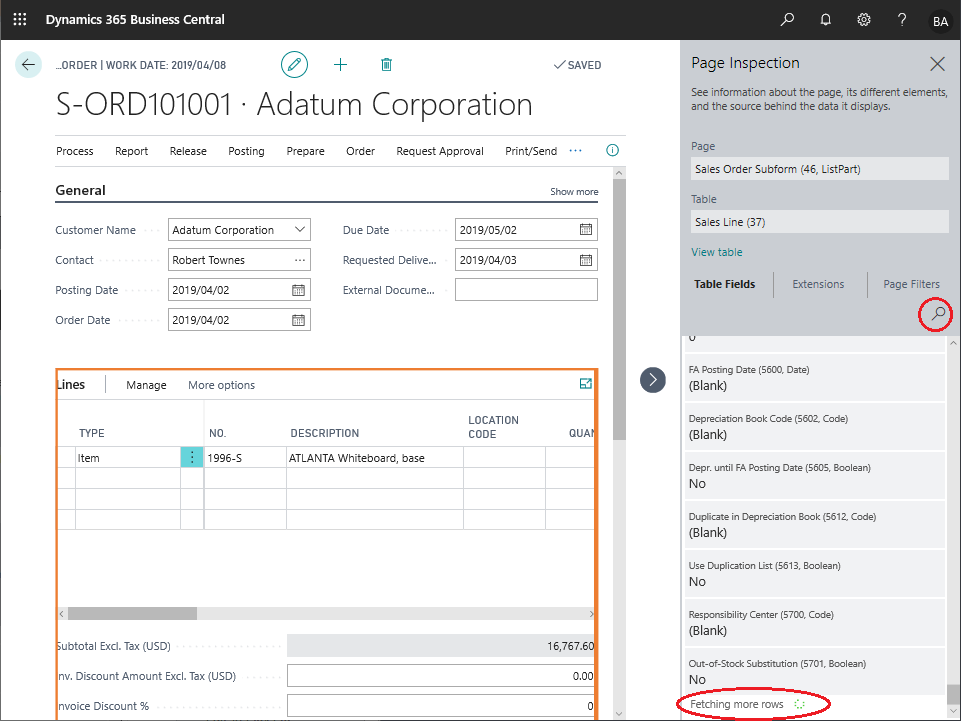The width and height of the screenshot is (961, 721).
Task: Open the Prepare menu
Action: 305,151
